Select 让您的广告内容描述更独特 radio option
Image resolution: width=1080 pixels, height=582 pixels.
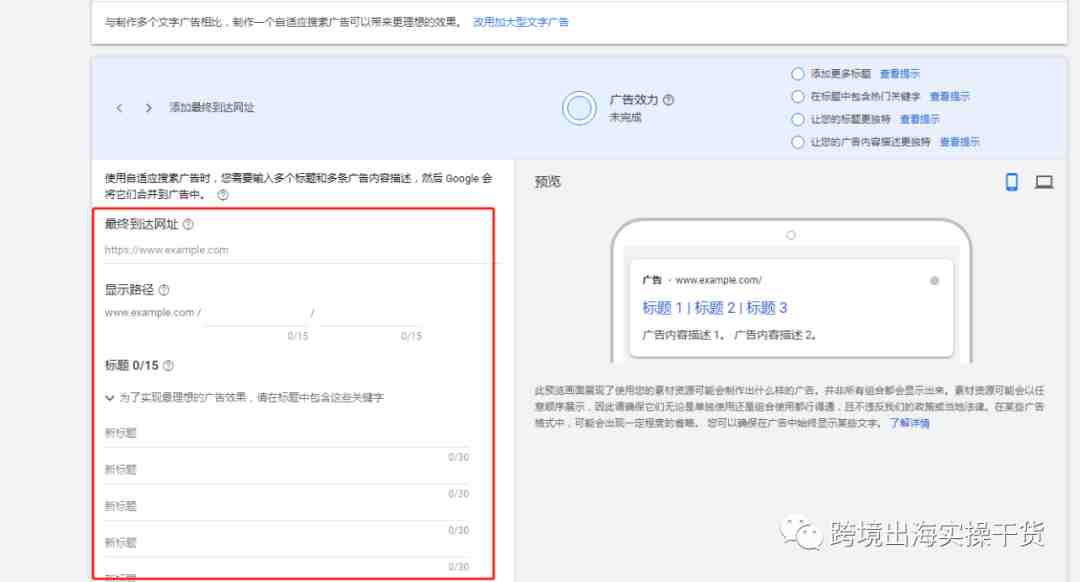pyautogui.click(x=798, y=142)
